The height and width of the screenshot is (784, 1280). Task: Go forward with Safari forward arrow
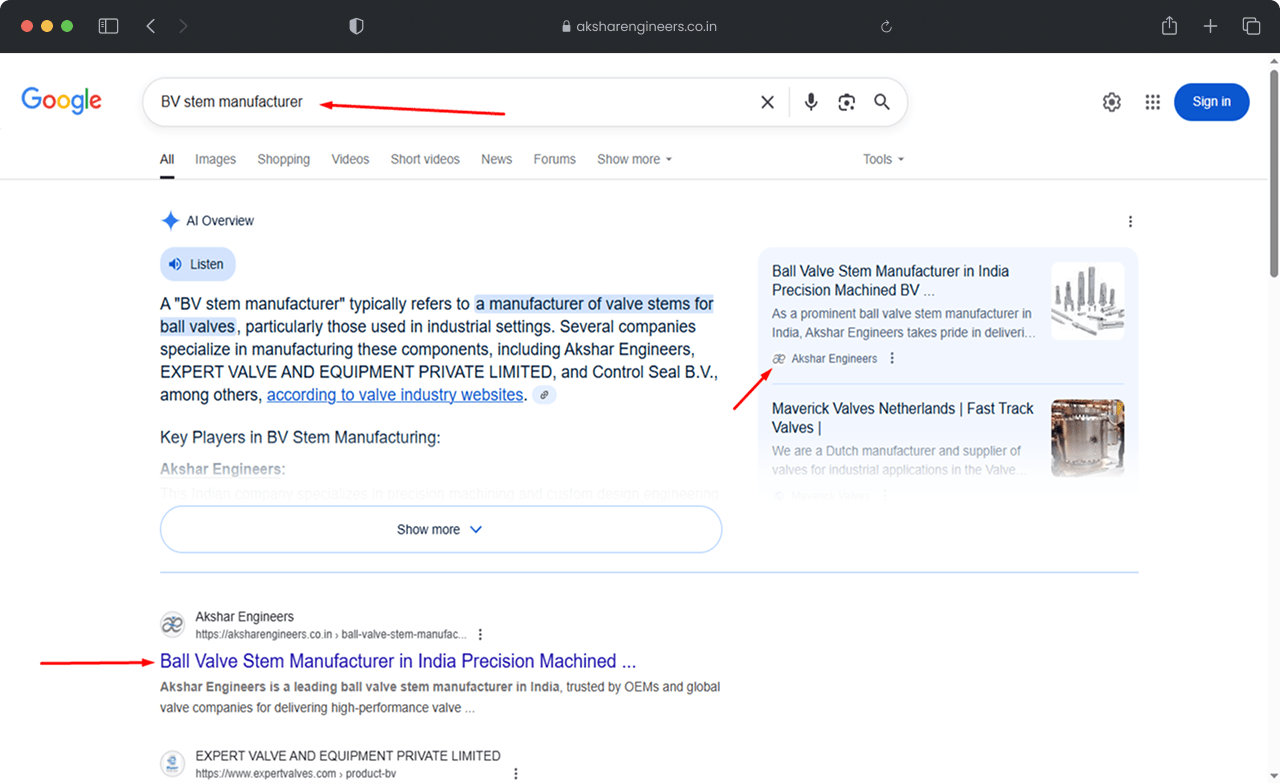pos(183,27)
